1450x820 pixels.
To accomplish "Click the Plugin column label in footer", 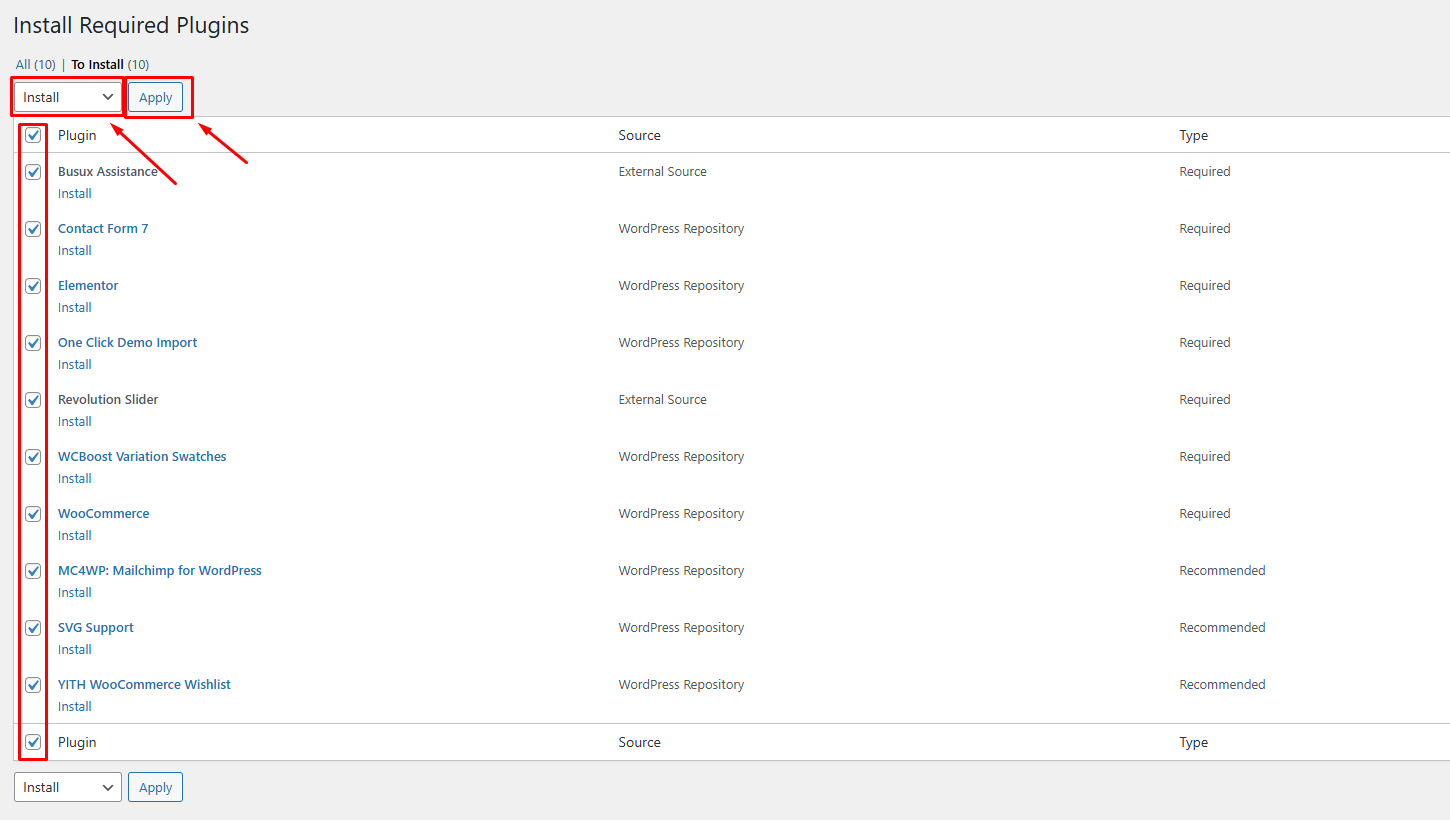I will point(77,742).
